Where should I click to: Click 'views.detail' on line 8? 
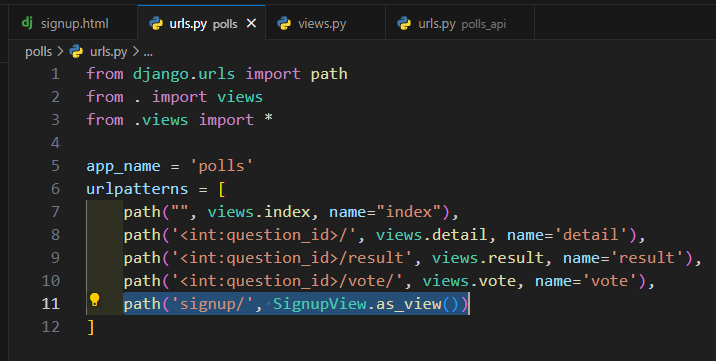point(432,235)
